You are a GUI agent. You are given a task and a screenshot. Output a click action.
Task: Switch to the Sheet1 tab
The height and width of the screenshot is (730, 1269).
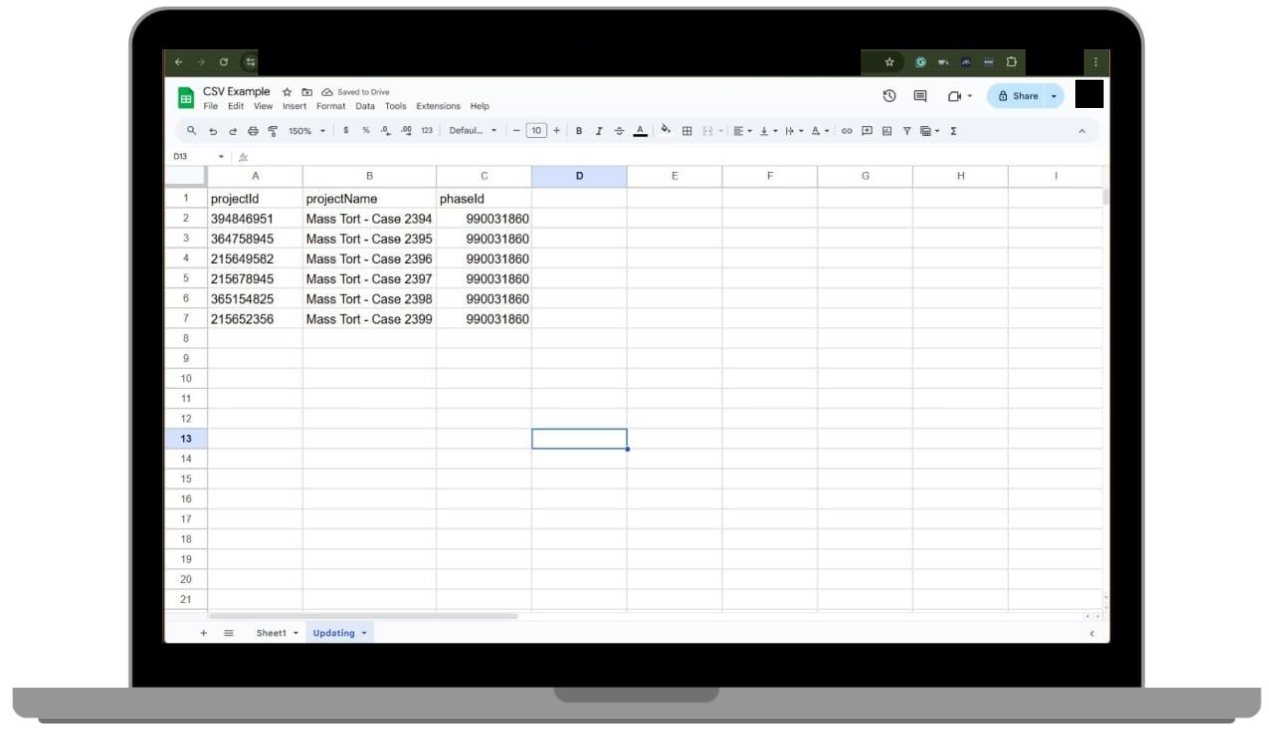[272, 633]
